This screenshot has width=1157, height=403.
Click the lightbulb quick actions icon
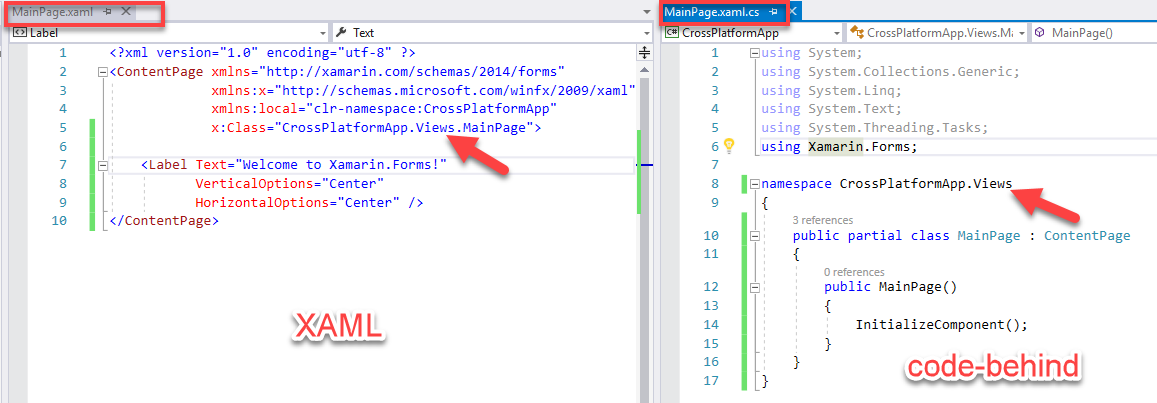coord(729,146)
